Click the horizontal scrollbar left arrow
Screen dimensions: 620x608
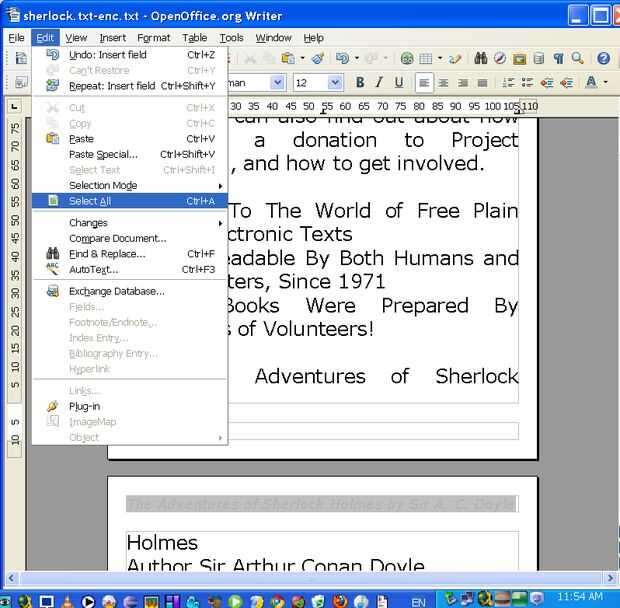pyautogui.click(x=11, y=578)
